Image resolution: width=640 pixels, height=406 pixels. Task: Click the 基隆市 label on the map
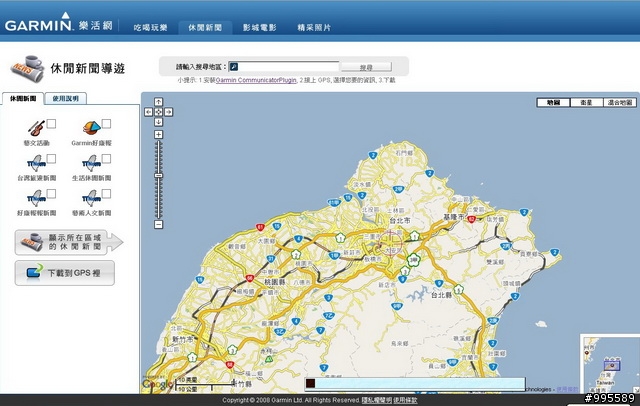click(454, 217)
